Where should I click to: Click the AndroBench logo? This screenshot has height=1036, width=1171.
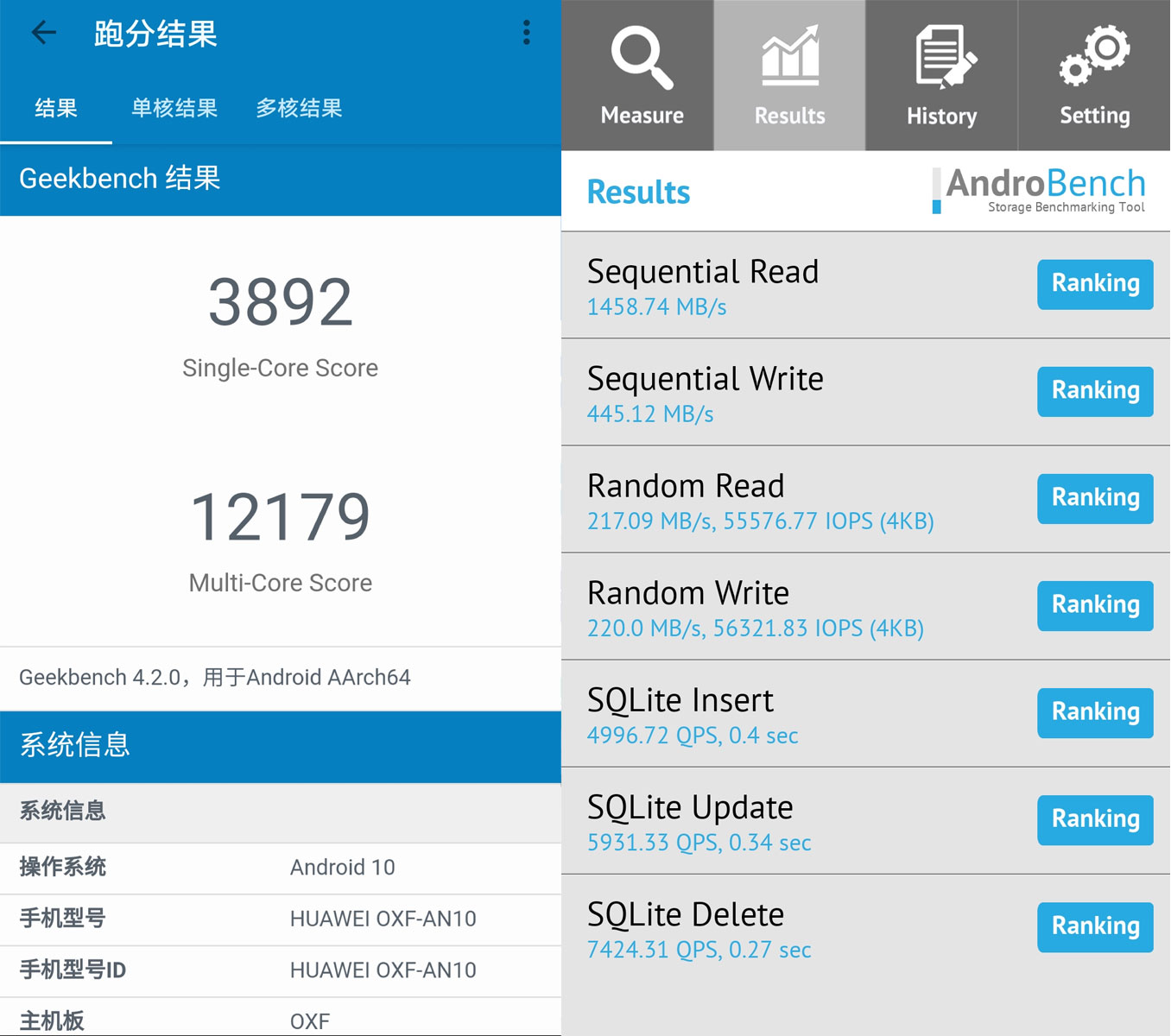click(1040, 190)
